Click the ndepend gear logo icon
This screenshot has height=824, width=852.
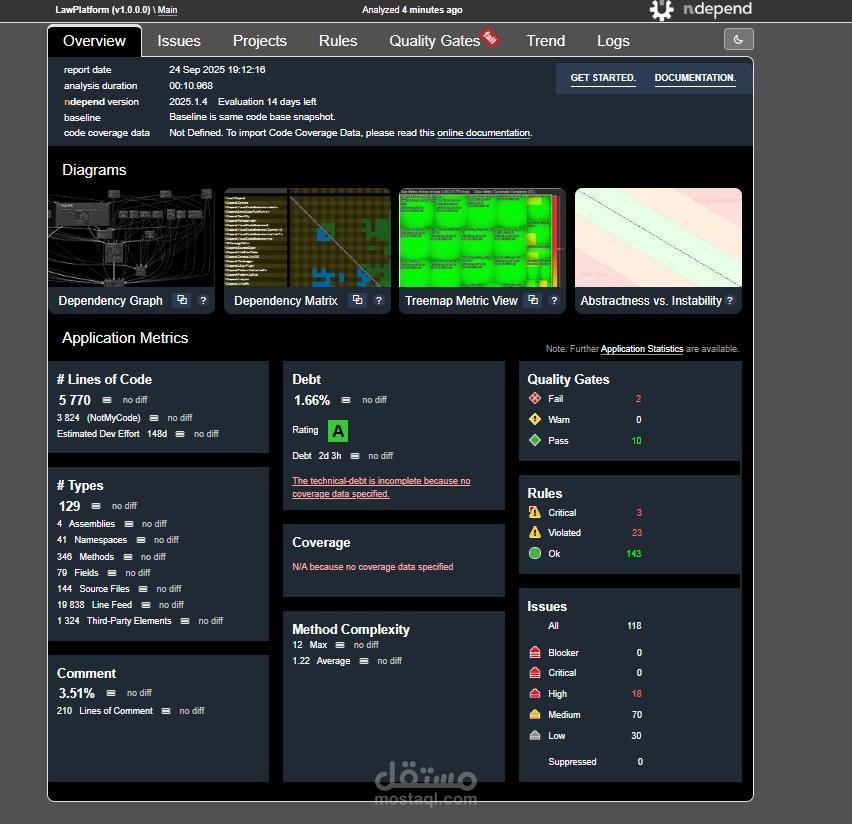[661, 10]
